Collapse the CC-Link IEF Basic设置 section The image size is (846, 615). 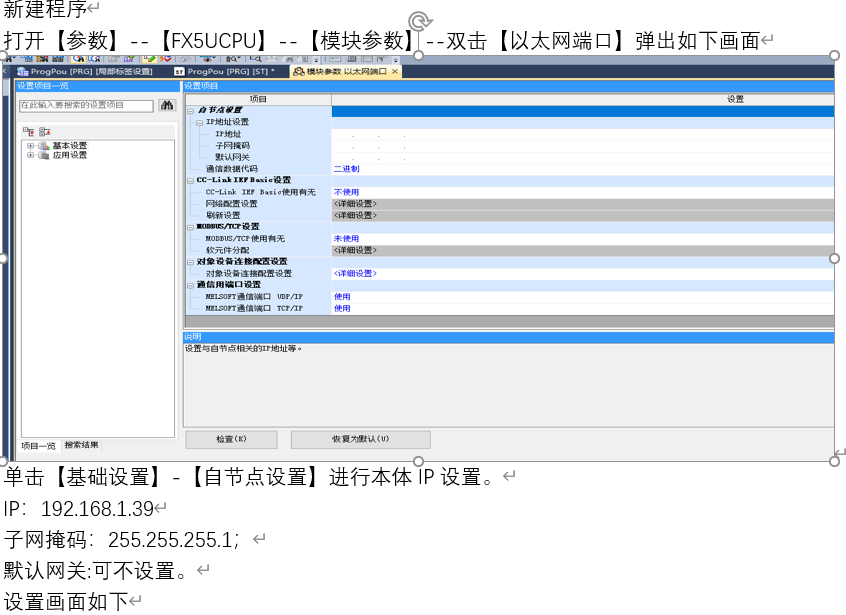[189, 180]
